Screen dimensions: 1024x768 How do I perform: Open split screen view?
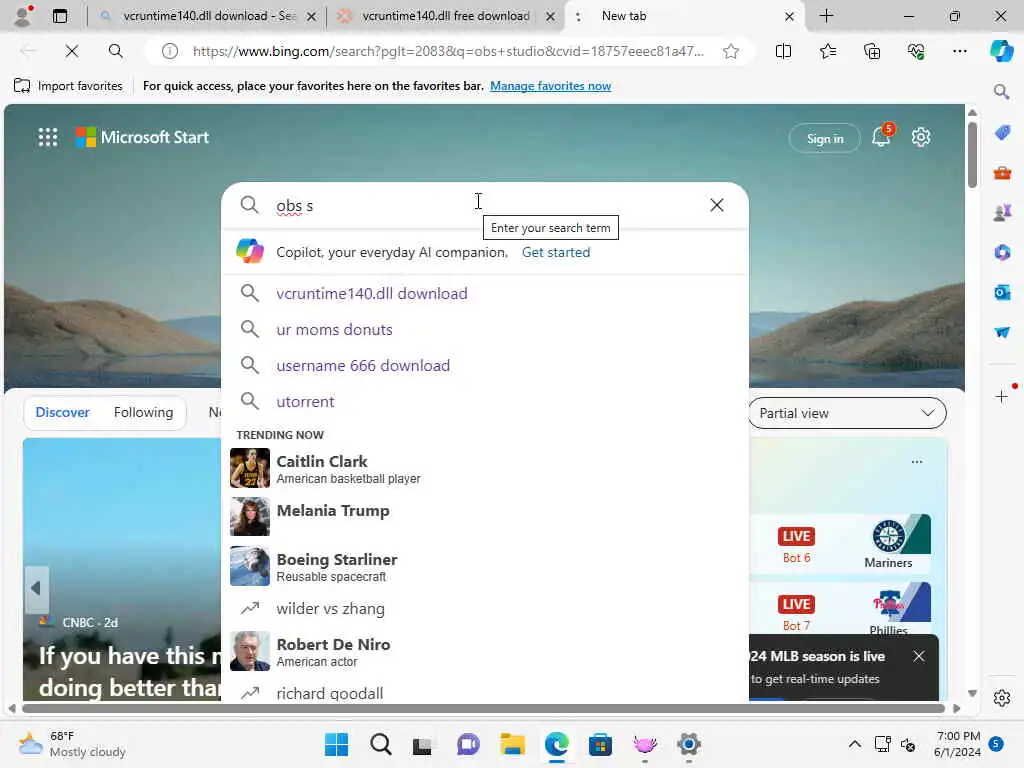click(x=783, y=51)
